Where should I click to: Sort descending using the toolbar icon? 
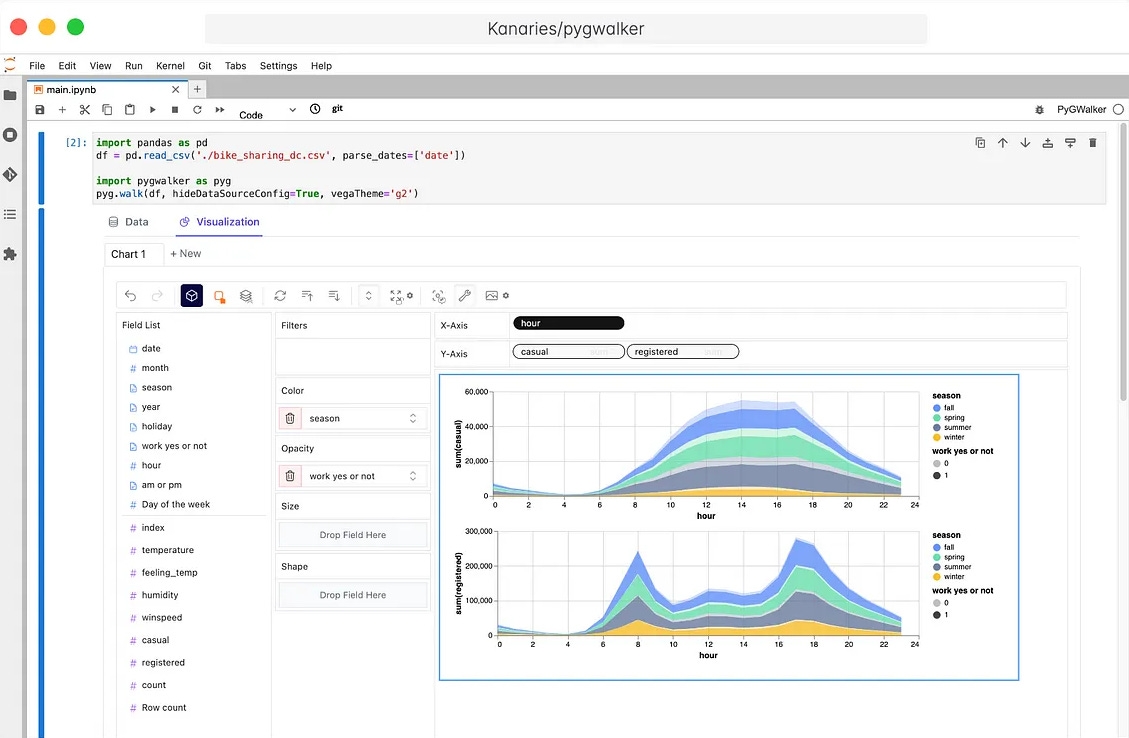click(334, 296)
